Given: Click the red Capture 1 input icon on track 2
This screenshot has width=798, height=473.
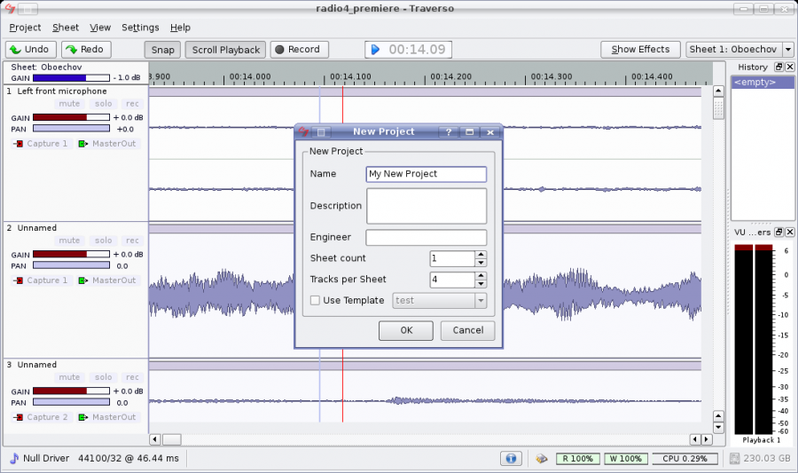Looking at the screenshot, I should 18,281.
